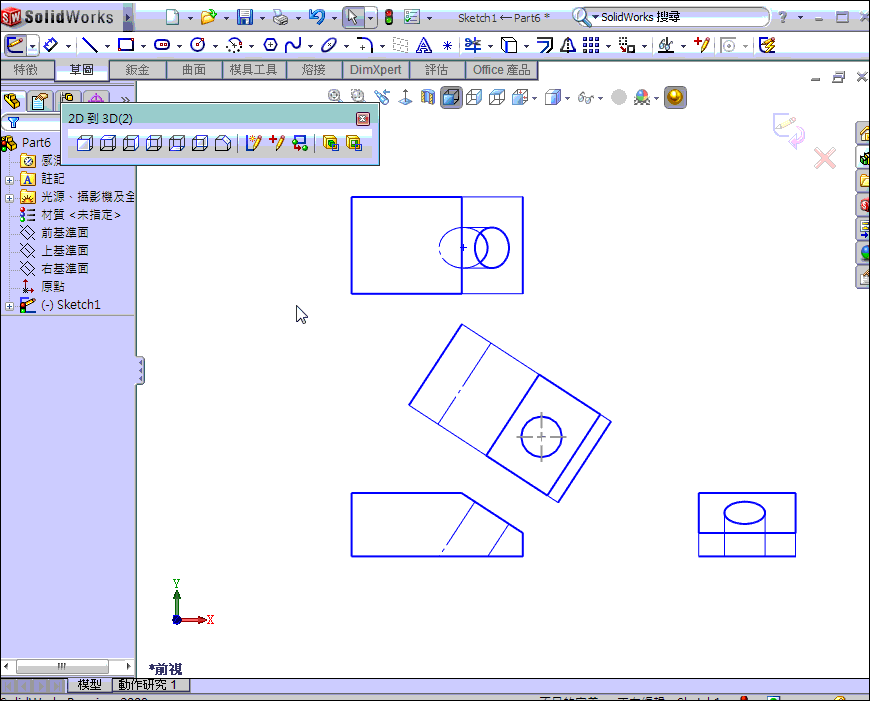This screenshot has width=870, height=701.
Task: Select the Ellipse sketch tool
Action: pos(329,45)
